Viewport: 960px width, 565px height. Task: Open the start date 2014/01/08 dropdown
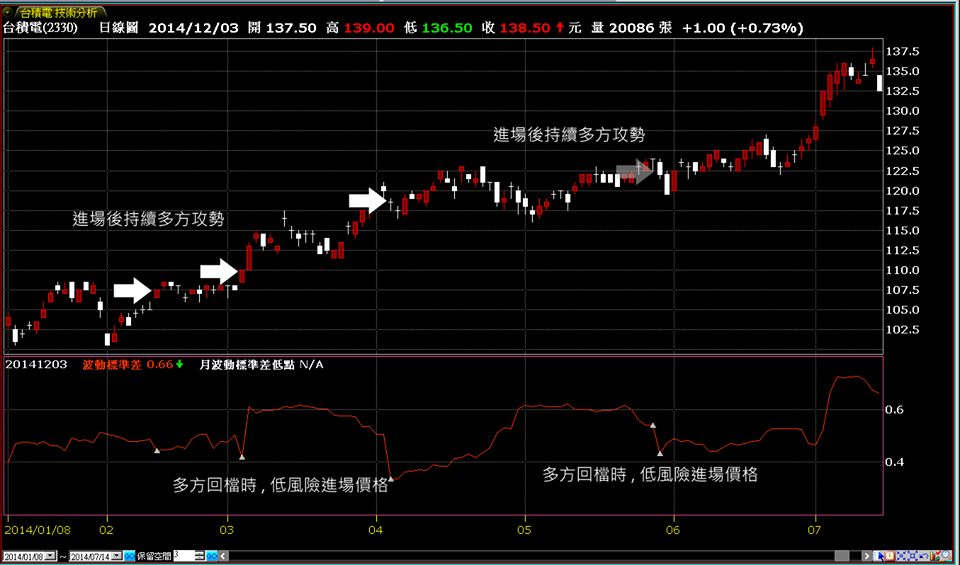point(50,556)
